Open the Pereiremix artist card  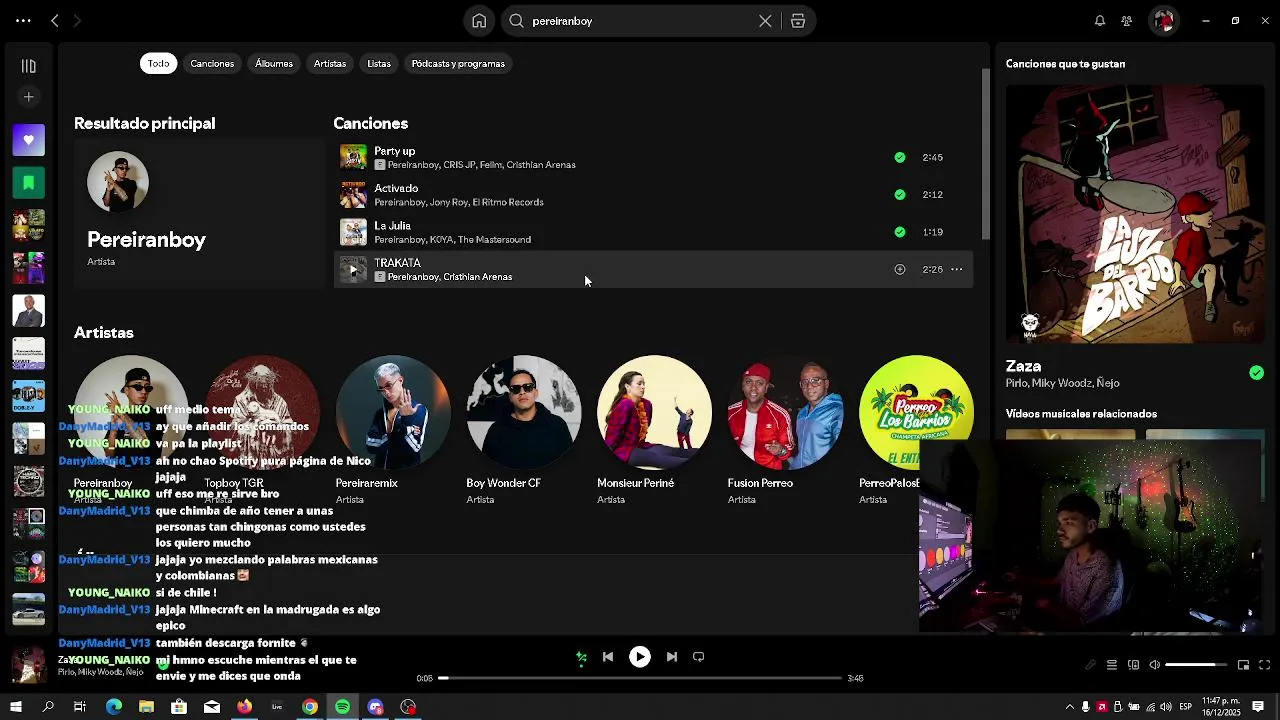tap(393, 431)
